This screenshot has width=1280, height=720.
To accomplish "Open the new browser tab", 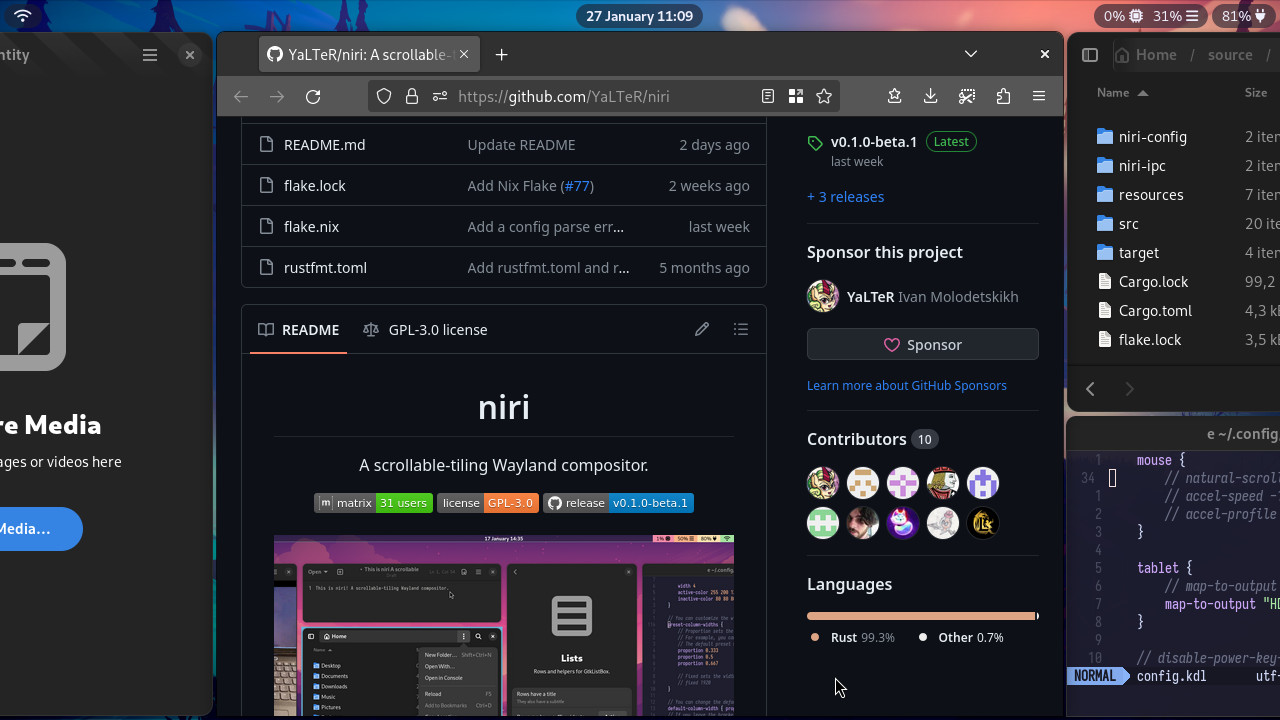I will click(x=502, y=55).
